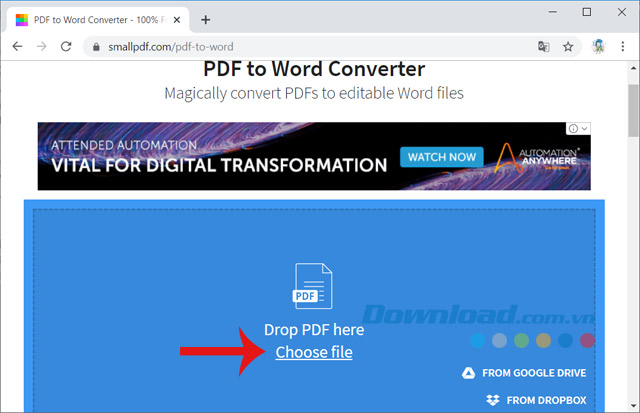
Task: Click the Google Translate icon in address bar
Action: click(x=543, y=46)
